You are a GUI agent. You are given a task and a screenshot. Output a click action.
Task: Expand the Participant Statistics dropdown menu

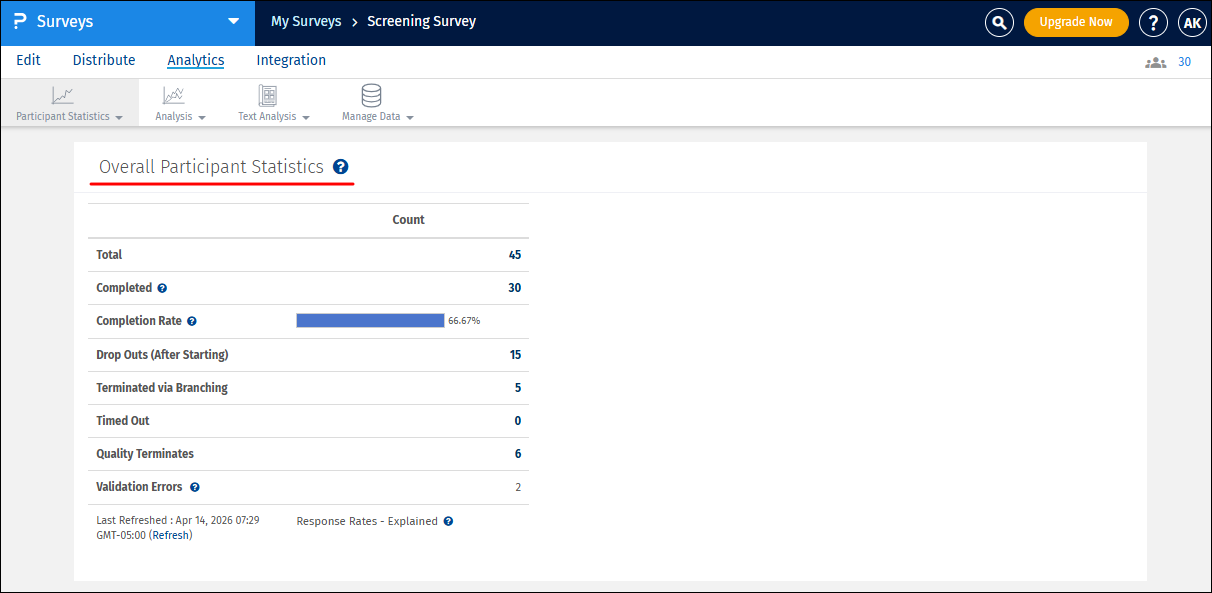(119, 117)
